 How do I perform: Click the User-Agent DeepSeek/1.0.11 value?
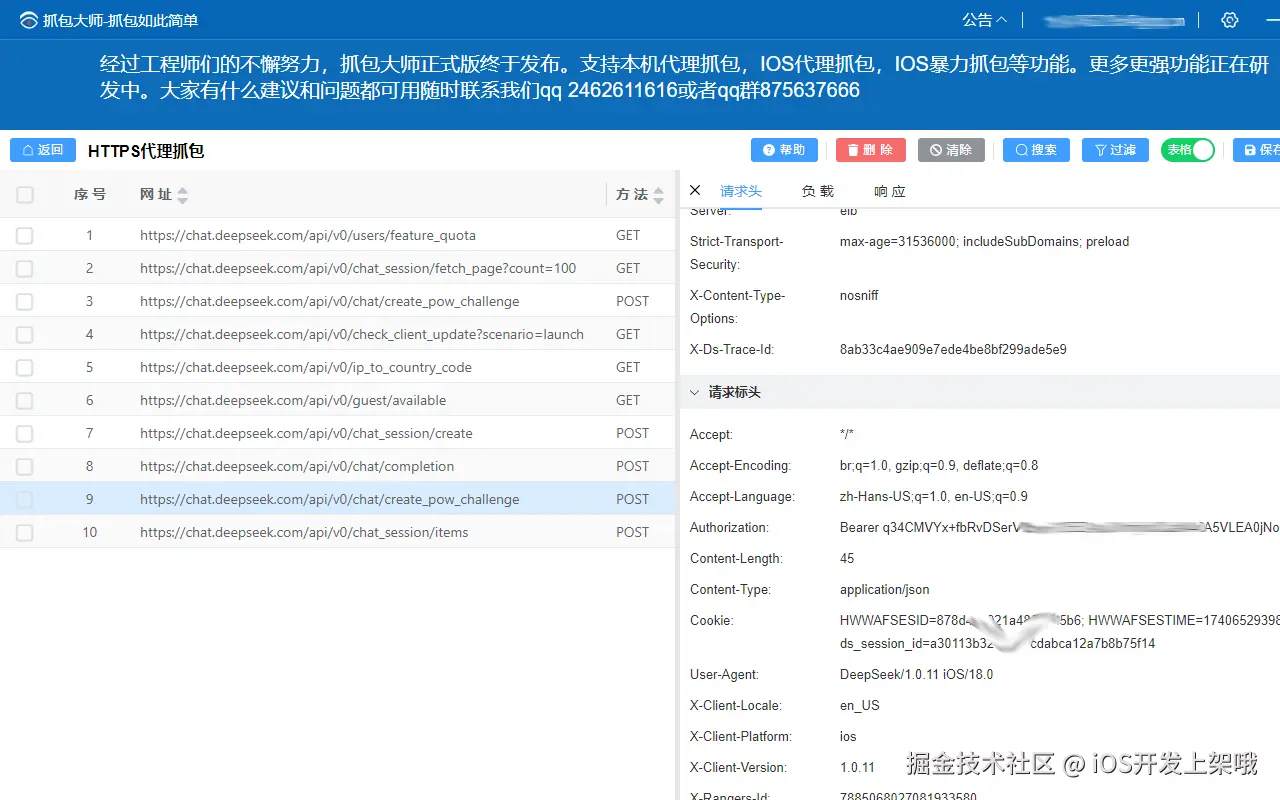coord(917,675)
